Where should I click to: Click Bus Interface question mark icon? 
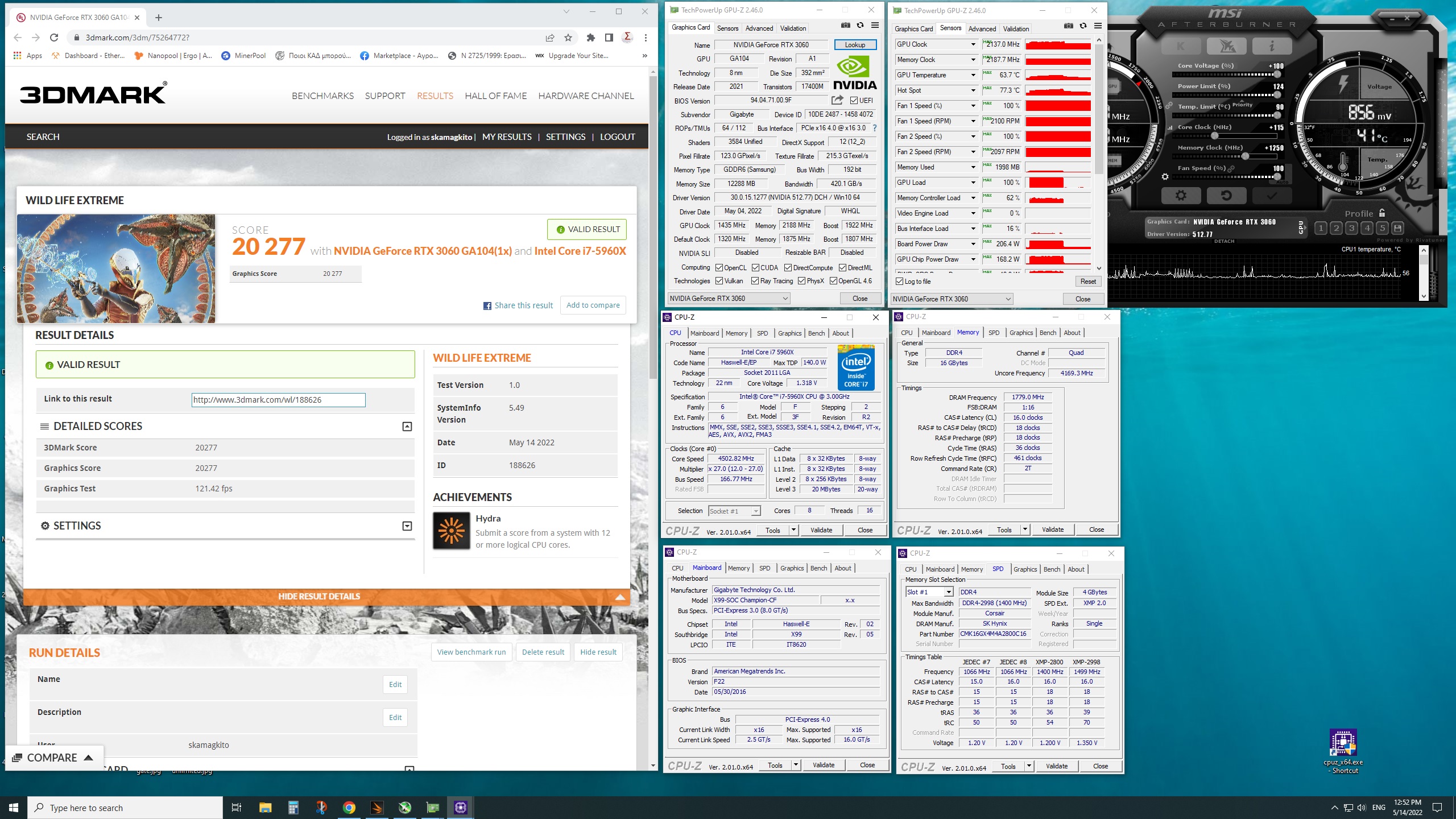pyautogui.click(x=875, y=128)
